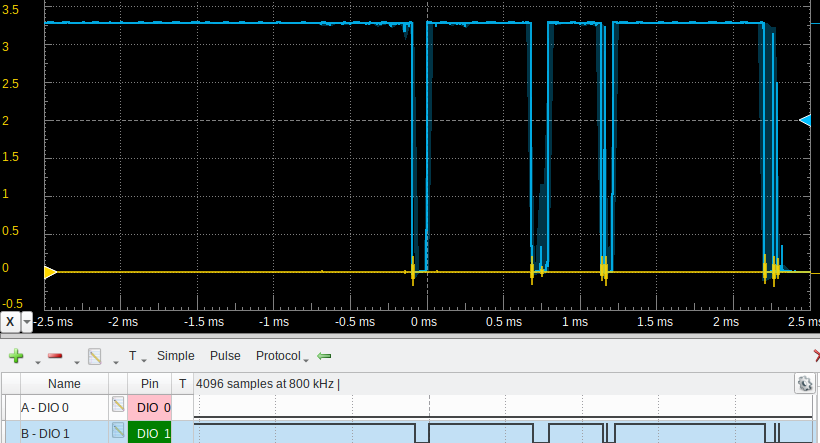The height and width of the screenshot is (443, 820).
Task: Select the Simple trigger button
Action: point(176,356)
